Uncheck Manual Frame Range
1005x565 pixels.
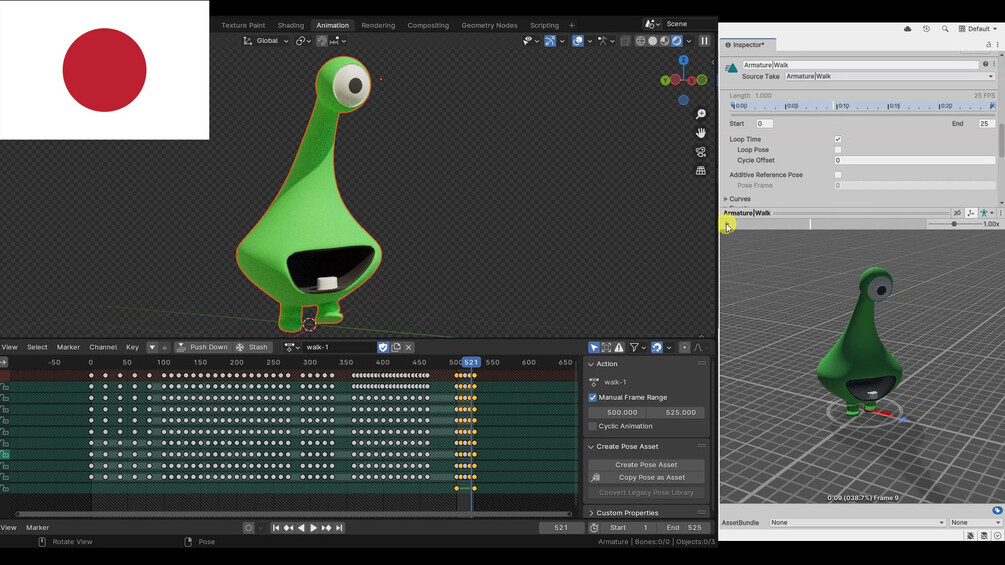coord(593,397)
